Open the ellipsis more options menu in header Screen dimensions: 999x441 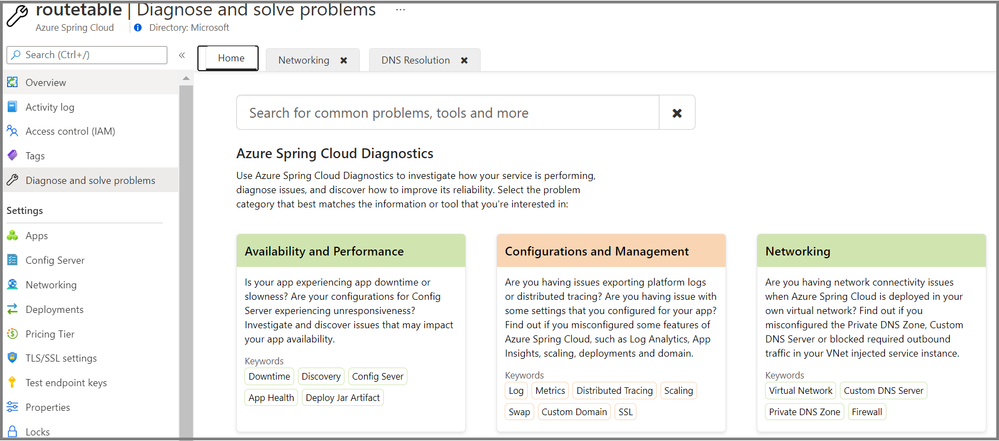[400, 10]
